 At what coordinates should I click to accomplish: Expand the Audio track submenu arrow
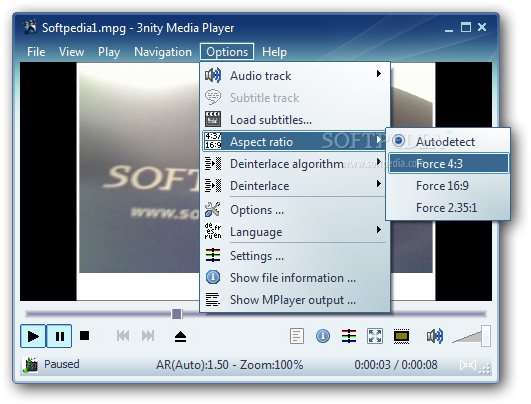coord(379,73)
